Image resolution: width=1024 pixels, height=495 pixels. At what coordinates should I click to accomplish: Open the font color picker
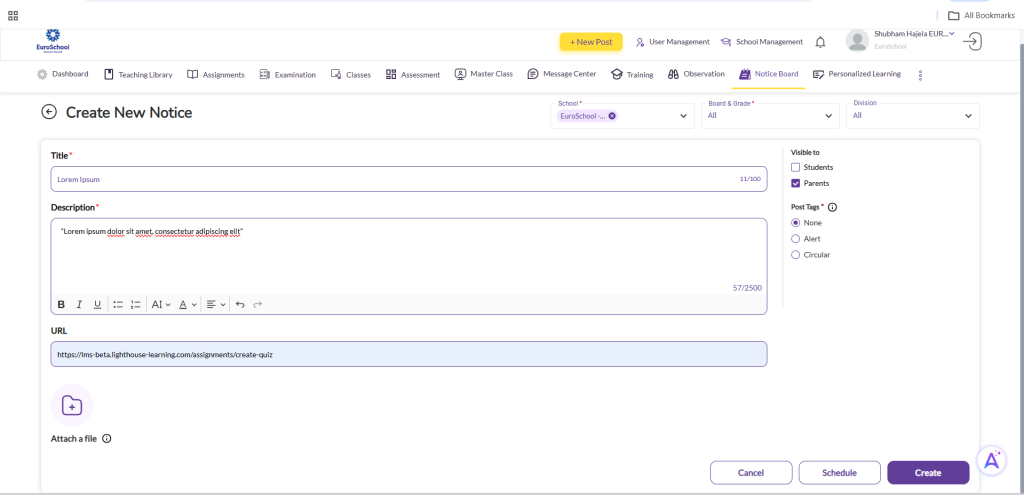188,304
